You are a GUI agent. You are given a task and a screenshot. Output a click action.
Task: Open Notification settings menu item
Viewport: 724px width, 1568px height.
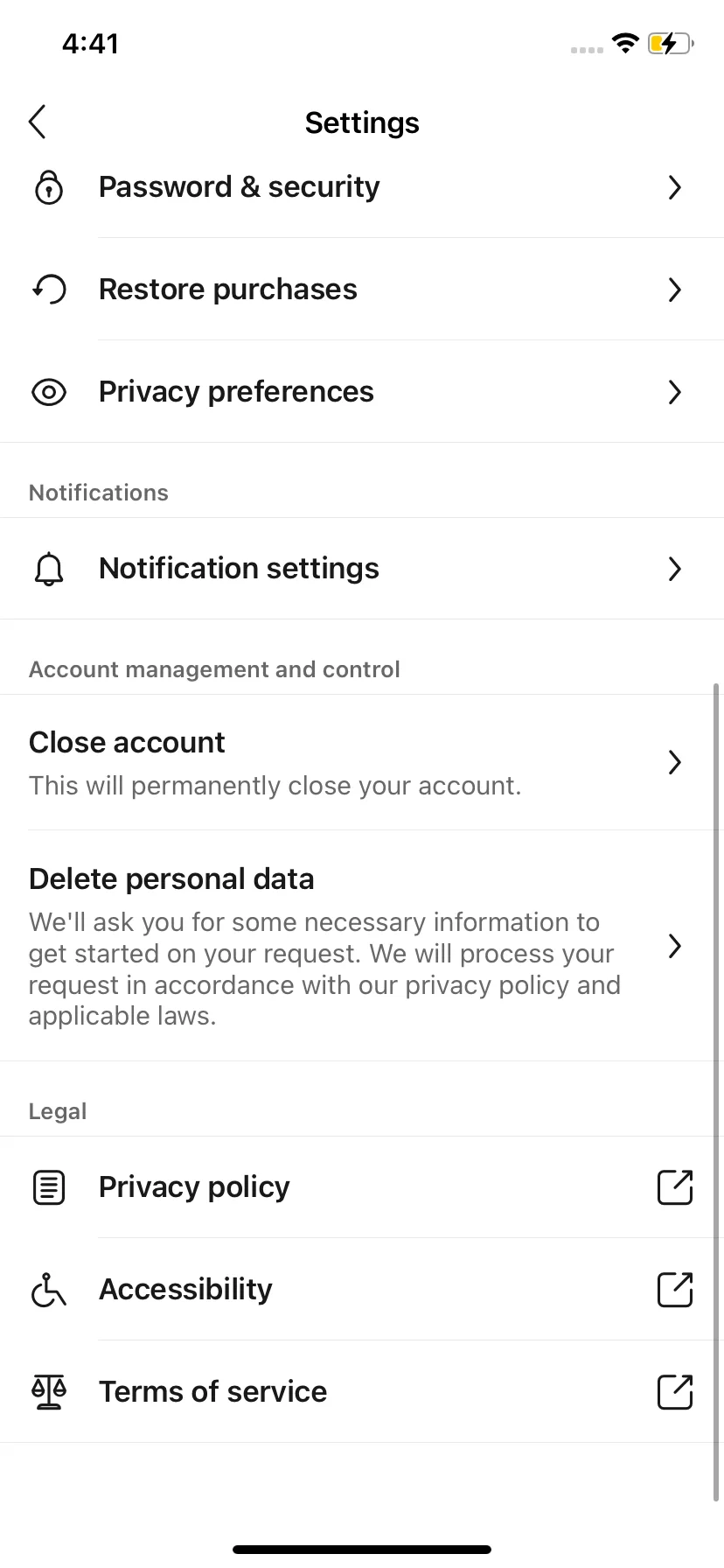362,569
